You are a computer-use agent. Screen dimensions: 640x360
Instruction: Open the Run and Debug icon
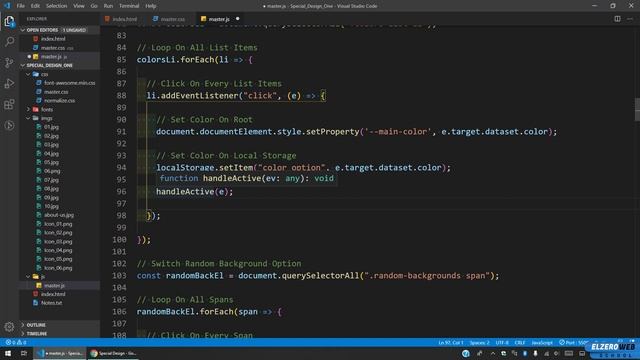pyautogui.click(x=9, y=83)
